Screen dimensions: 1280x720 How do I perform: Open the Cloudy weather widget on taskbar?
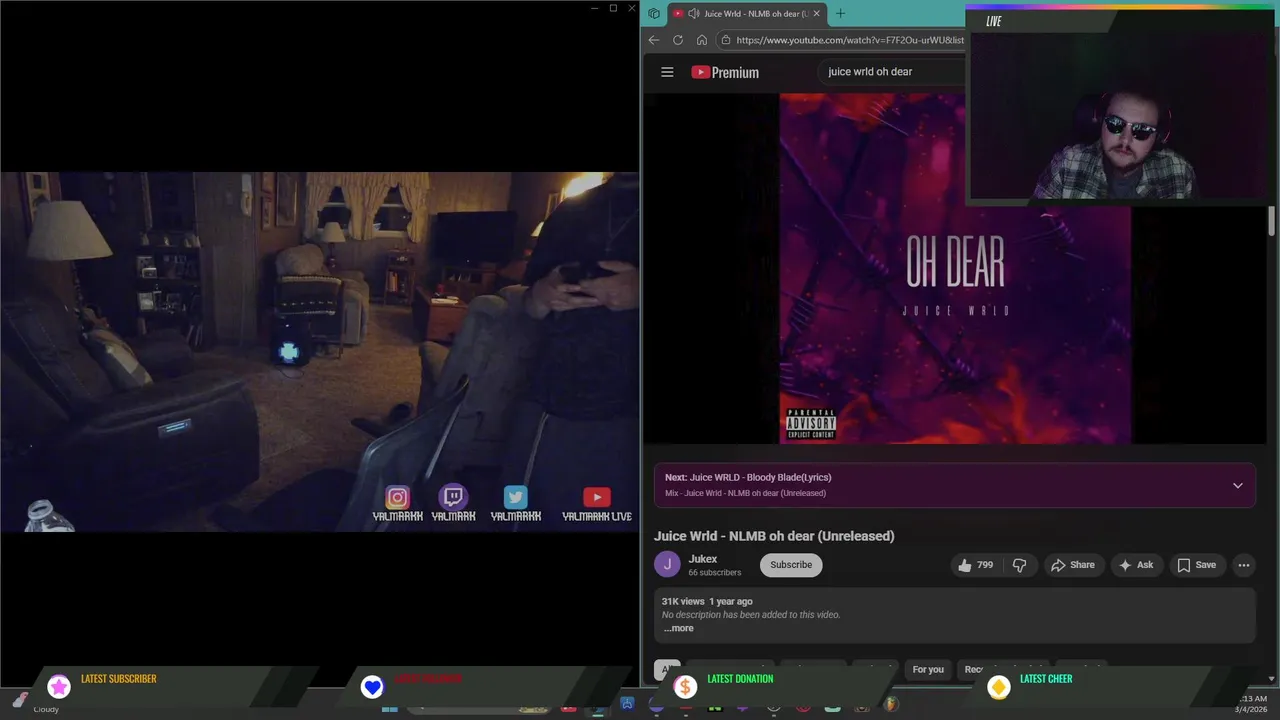(34, 704)
